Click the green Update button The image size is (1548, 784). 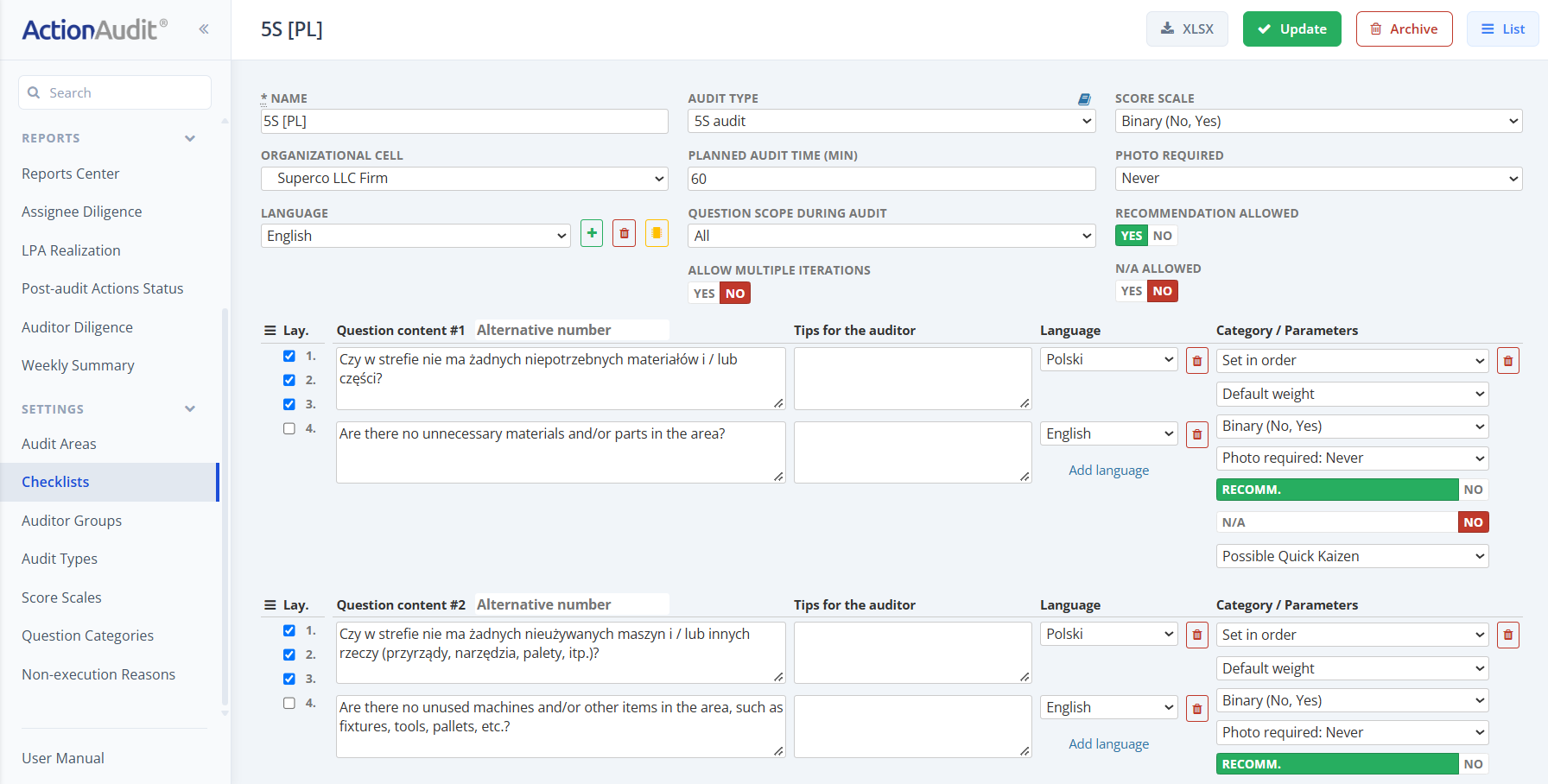pyautogui.click(x=1291, y=29)
